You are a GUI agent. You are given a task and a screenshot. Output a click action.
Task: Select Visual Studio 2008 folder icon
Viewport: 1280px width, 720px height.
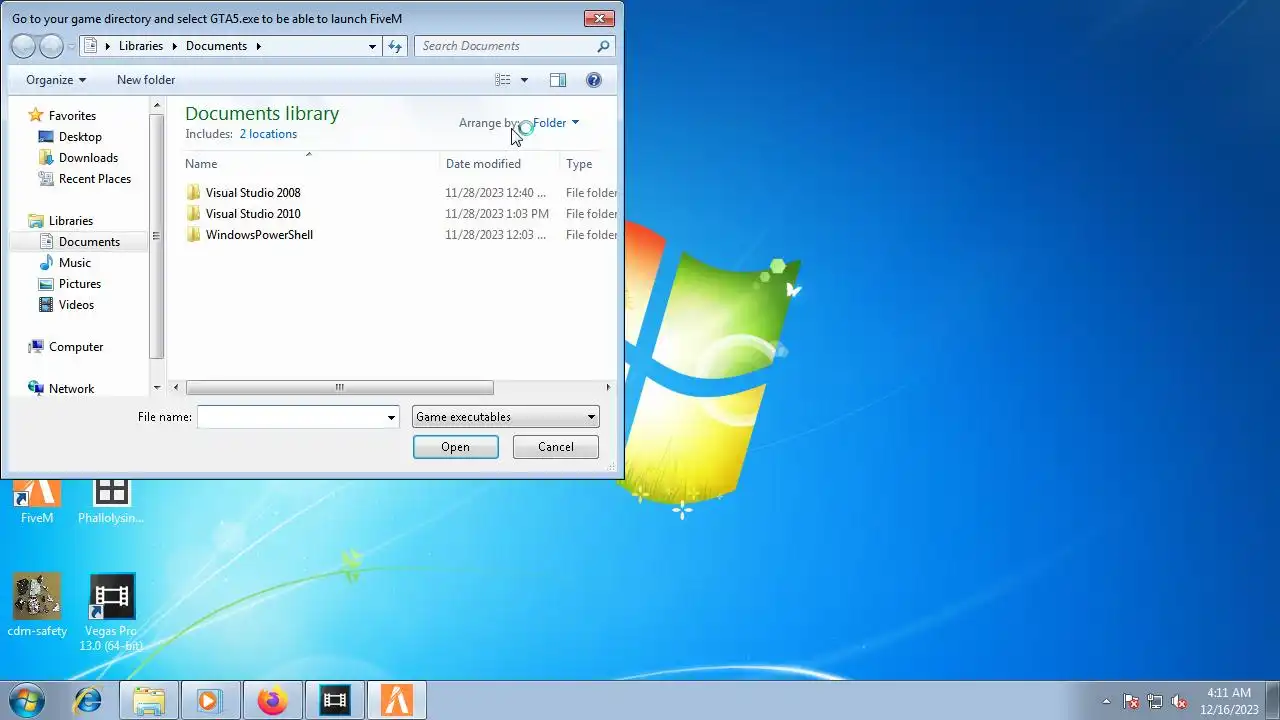point(194,192)
